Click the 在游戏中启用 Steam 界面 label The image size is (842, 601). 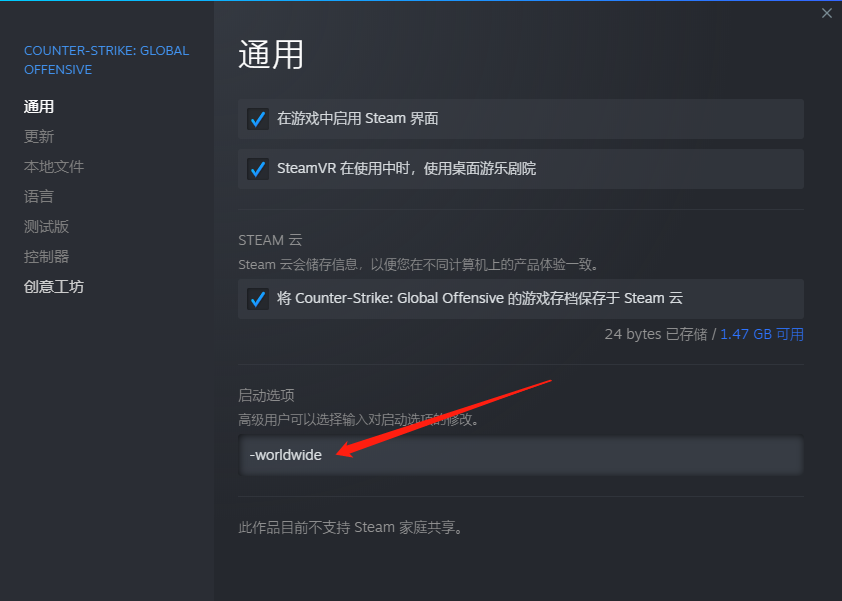coord(358,118)
